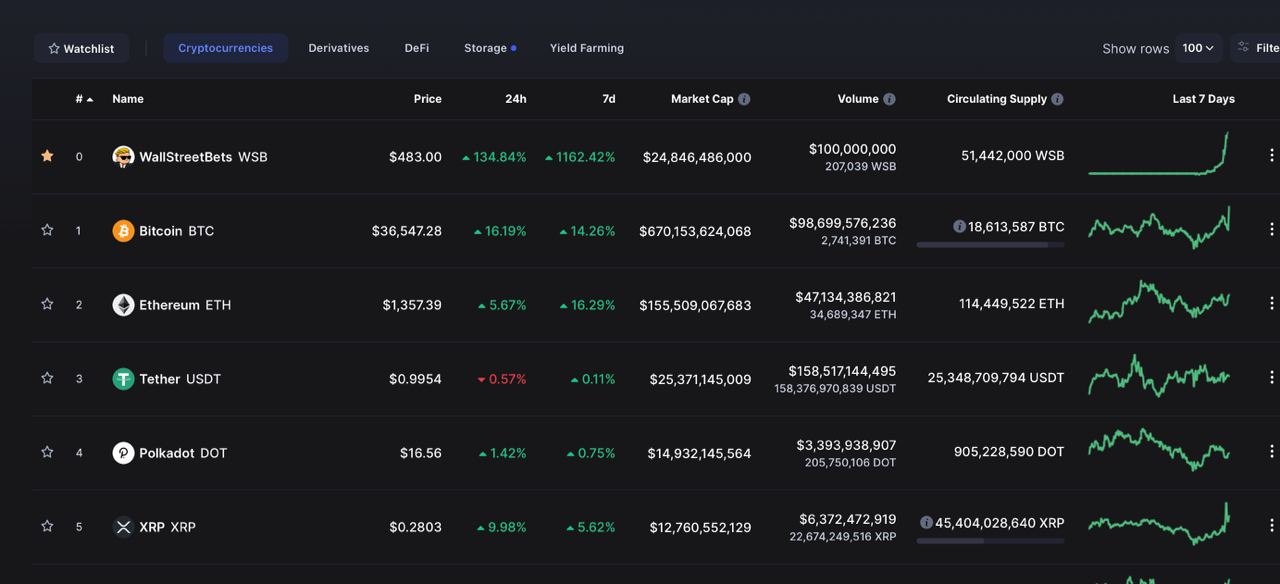Click the Ethereum logo icon

click(x=123, y=305)
